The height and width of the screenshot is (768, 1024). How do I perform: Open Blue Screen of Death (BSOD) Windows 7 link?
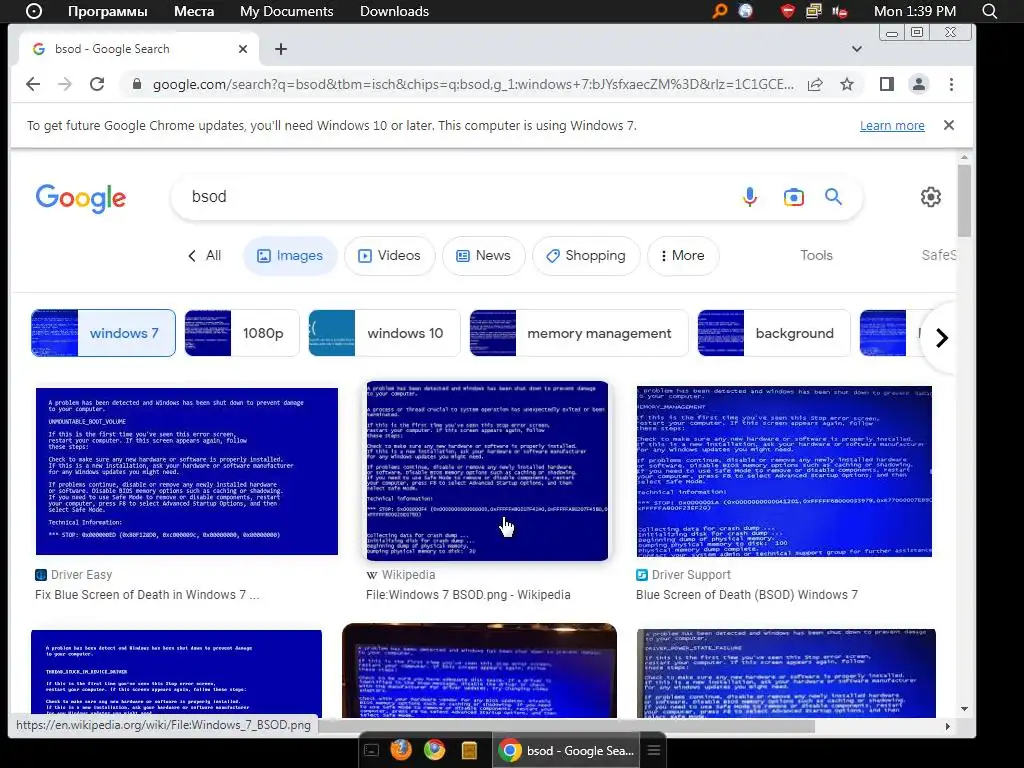tap(746, 595)
